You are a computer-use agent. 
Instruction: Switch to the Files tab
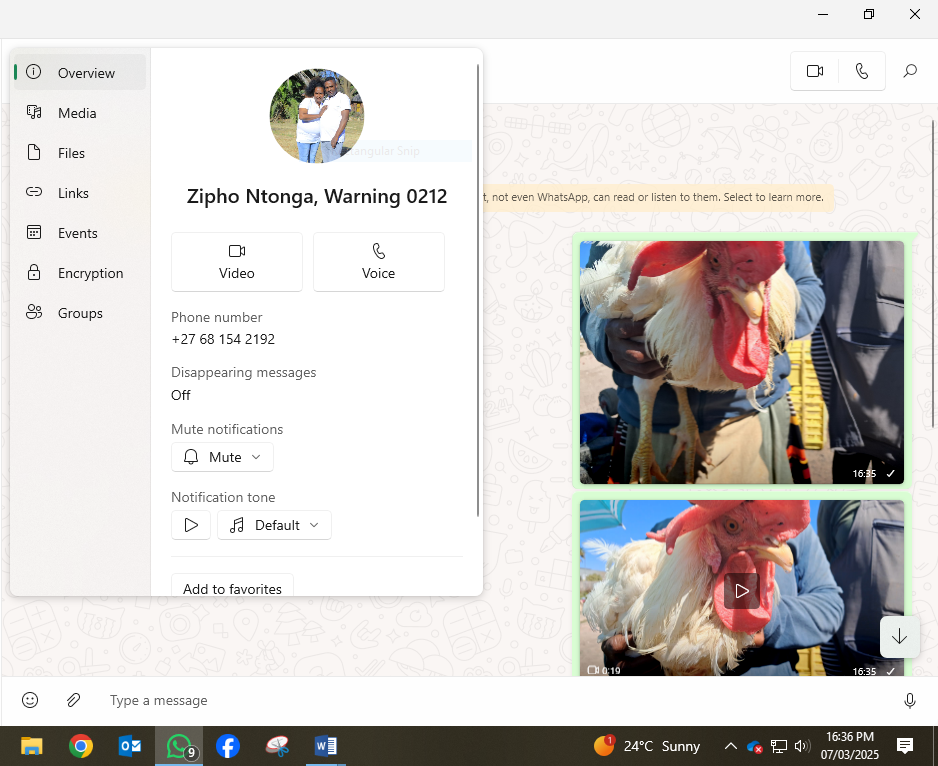click(x=80, y=153)
